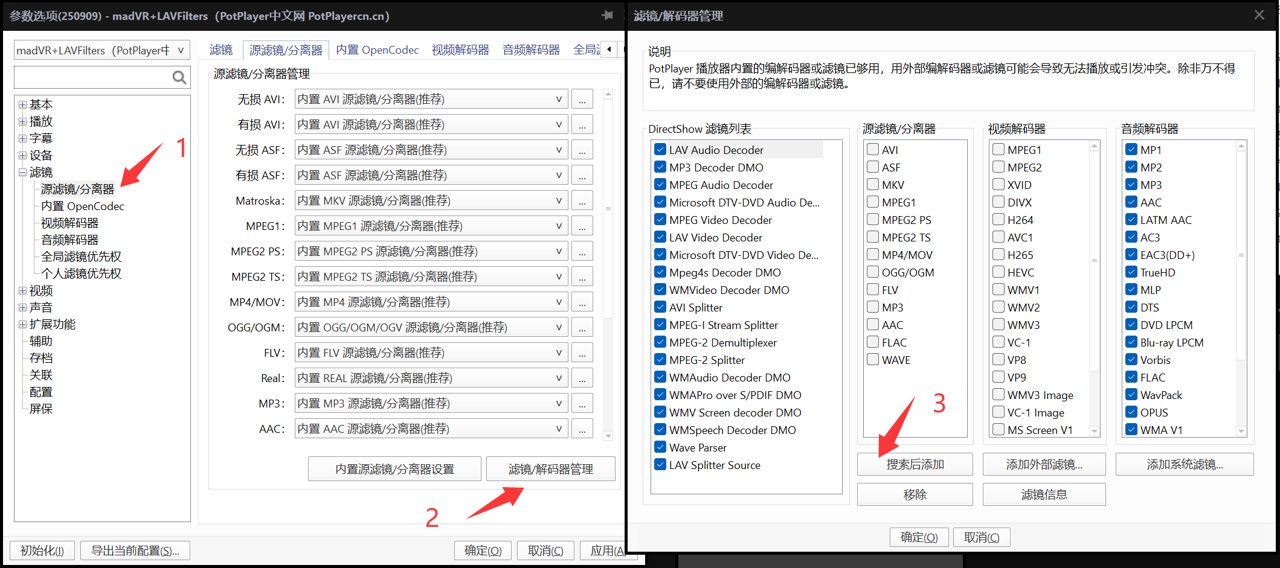Select 源滤镜/分离器 in the tree

point(77,189)
